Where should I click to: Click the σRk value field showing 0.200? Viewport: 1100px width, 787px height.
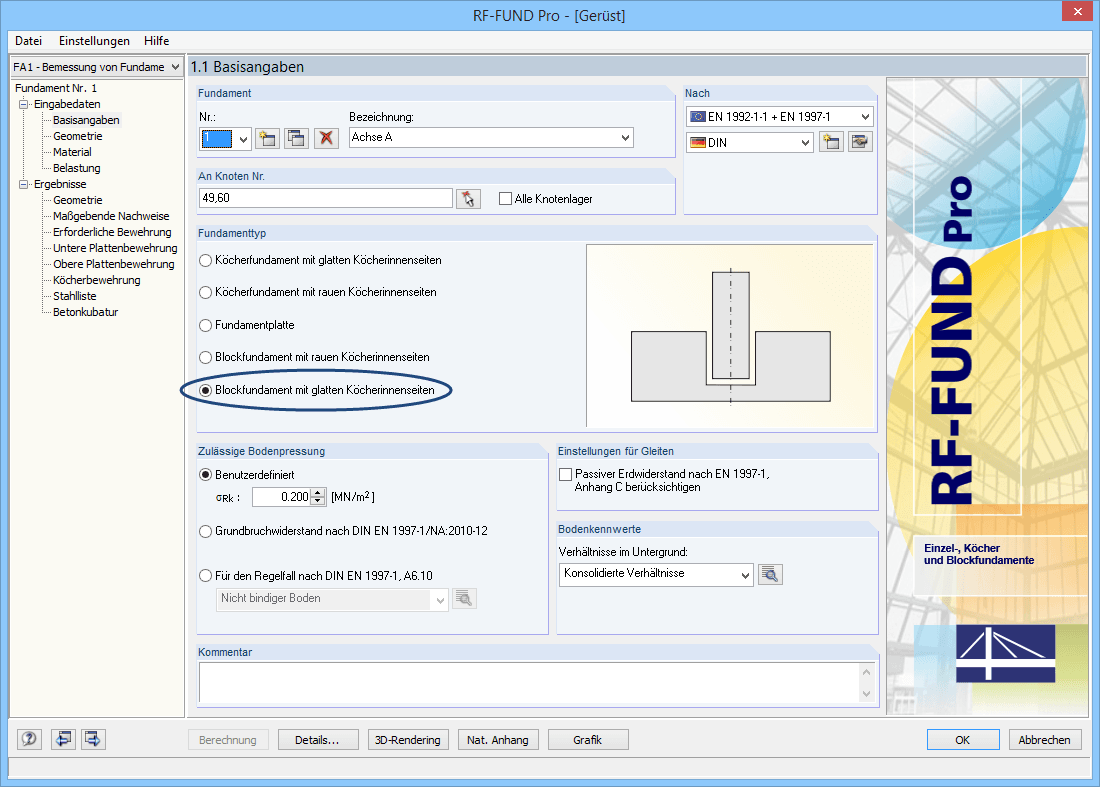tap(281, 497)
